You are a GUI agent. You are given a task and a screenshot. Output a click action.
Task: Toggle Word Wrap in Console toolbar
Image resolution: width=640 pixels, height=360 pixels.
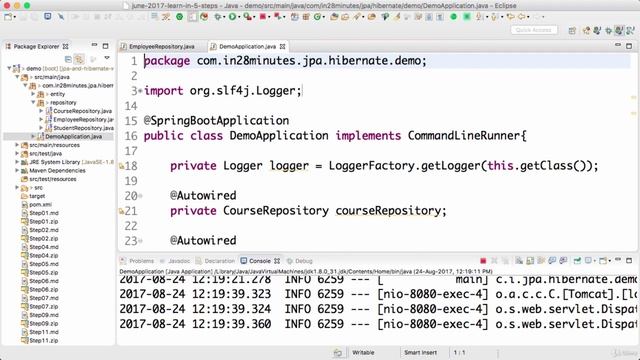541,260
